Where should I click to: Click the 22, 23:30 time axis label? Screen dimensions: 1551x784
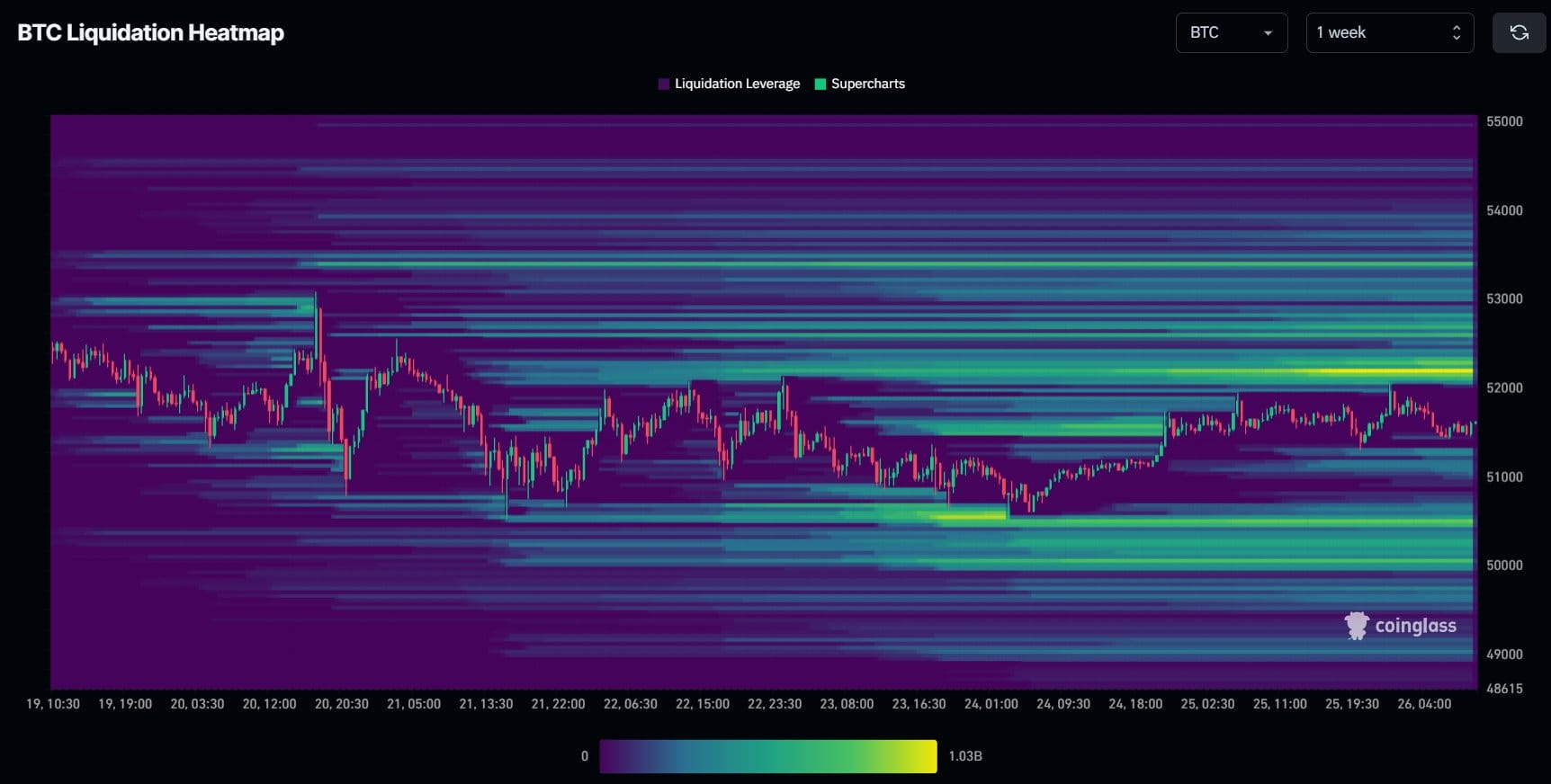pos(775,704)
